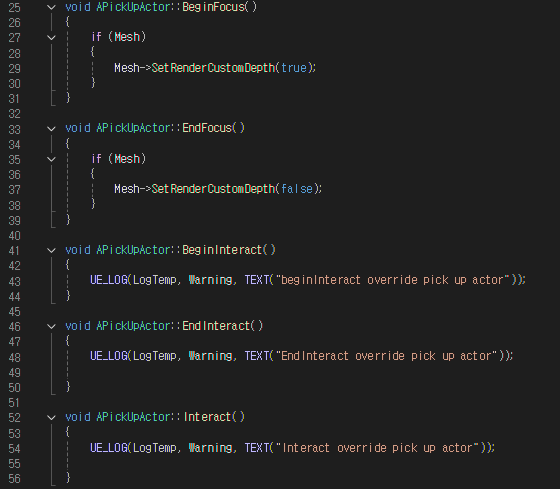Screen dimensions: 560x489
Task: Click the TEXT macro on line 43
Action: (x=257, y=280)
